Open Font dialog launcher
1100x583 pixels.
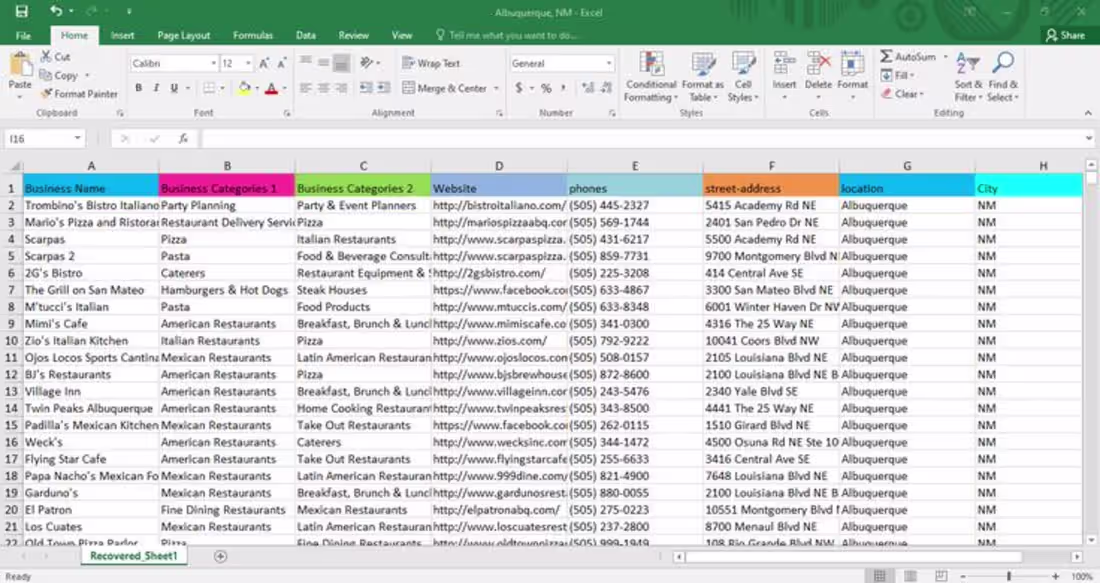coord(287,113)
